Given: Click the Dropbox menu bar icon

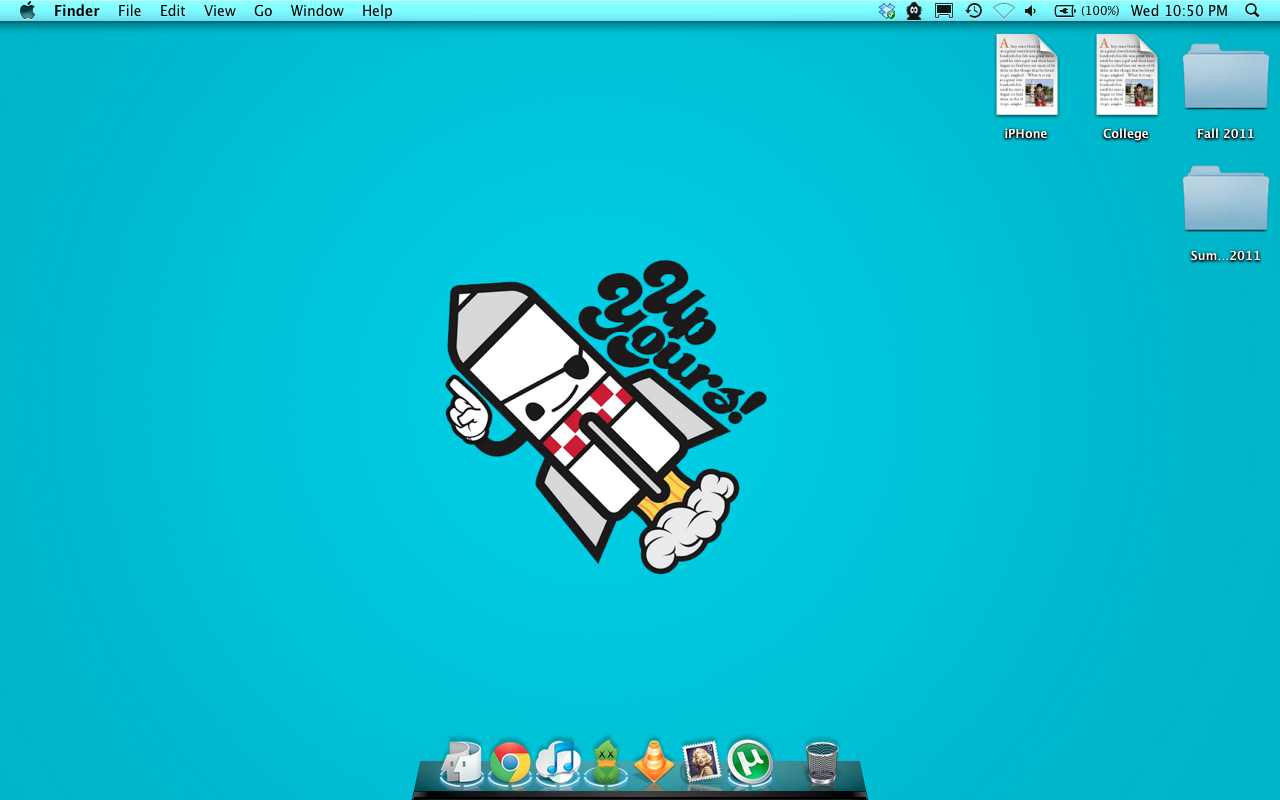Looking at the screenshot, I should 887,11.
